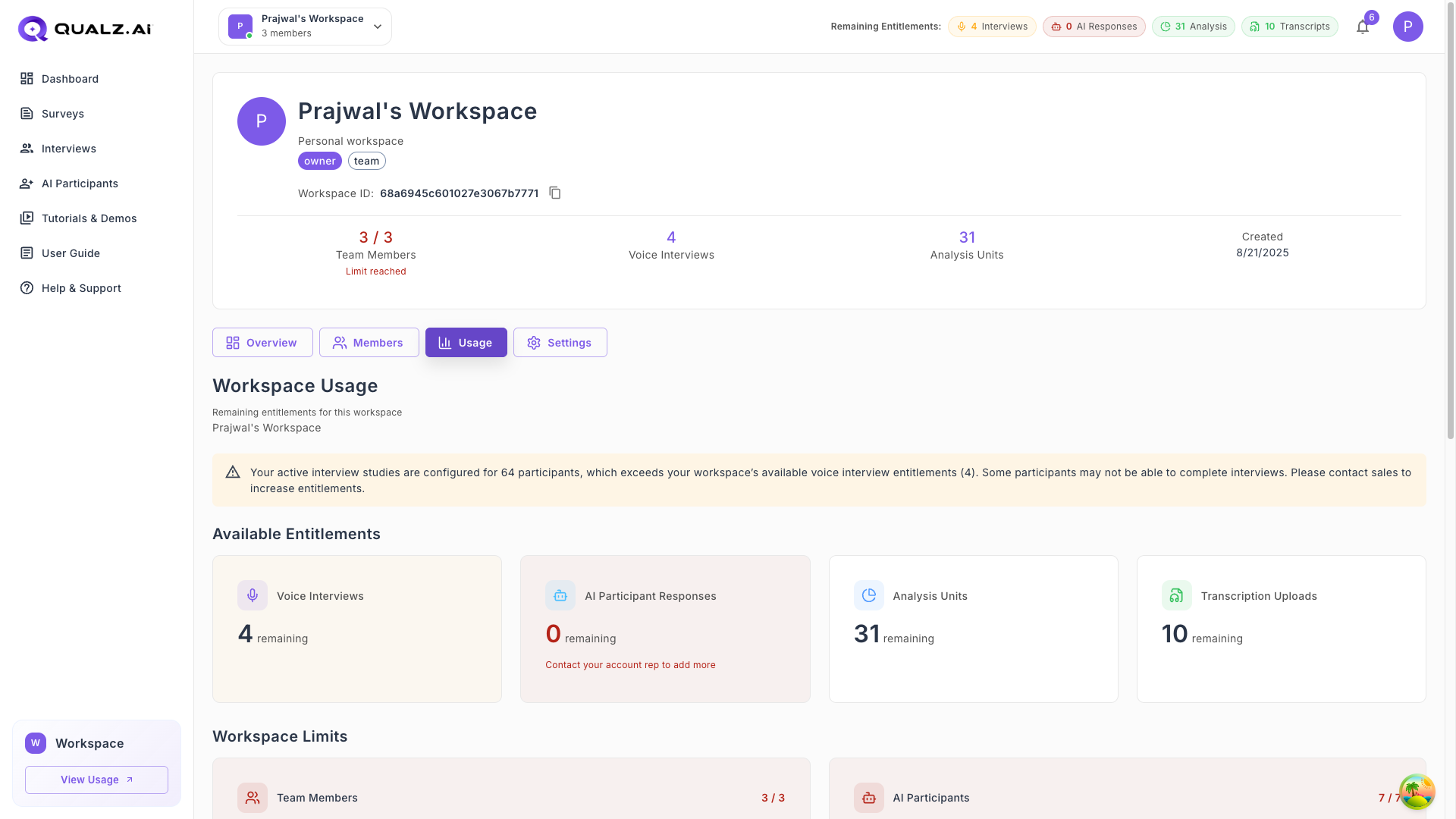Select the Overview tab
Viewport: 1456px width, 819px height.
point(262,342)
